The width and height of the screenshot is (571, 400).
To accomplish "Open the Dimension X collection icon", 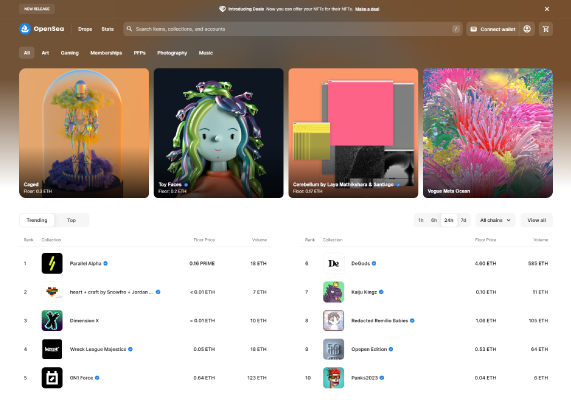I will tap(52, 321).
